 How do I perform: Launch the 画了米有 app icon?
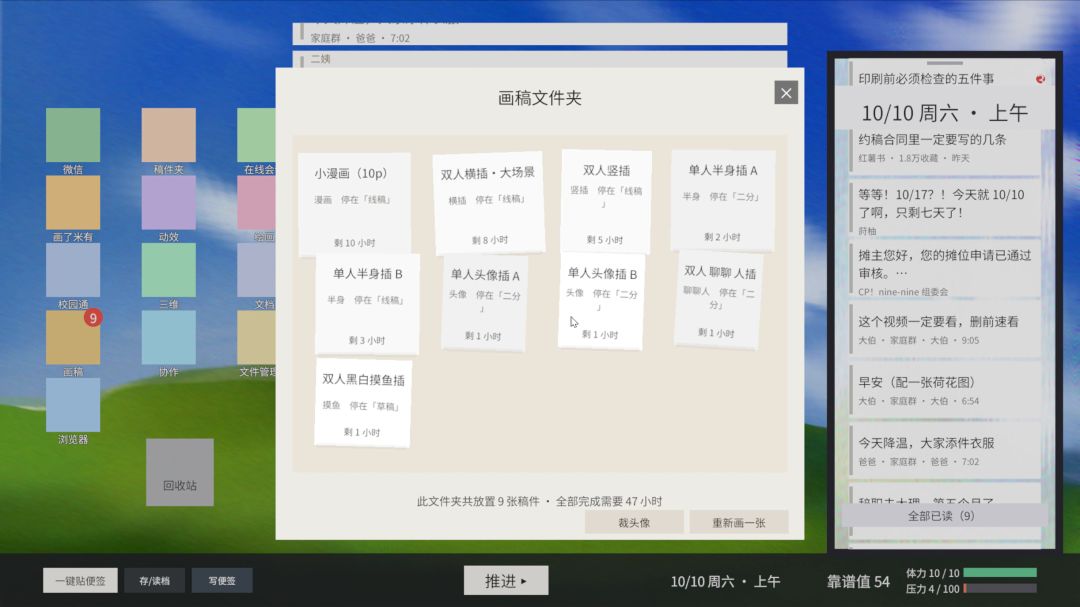73,203
